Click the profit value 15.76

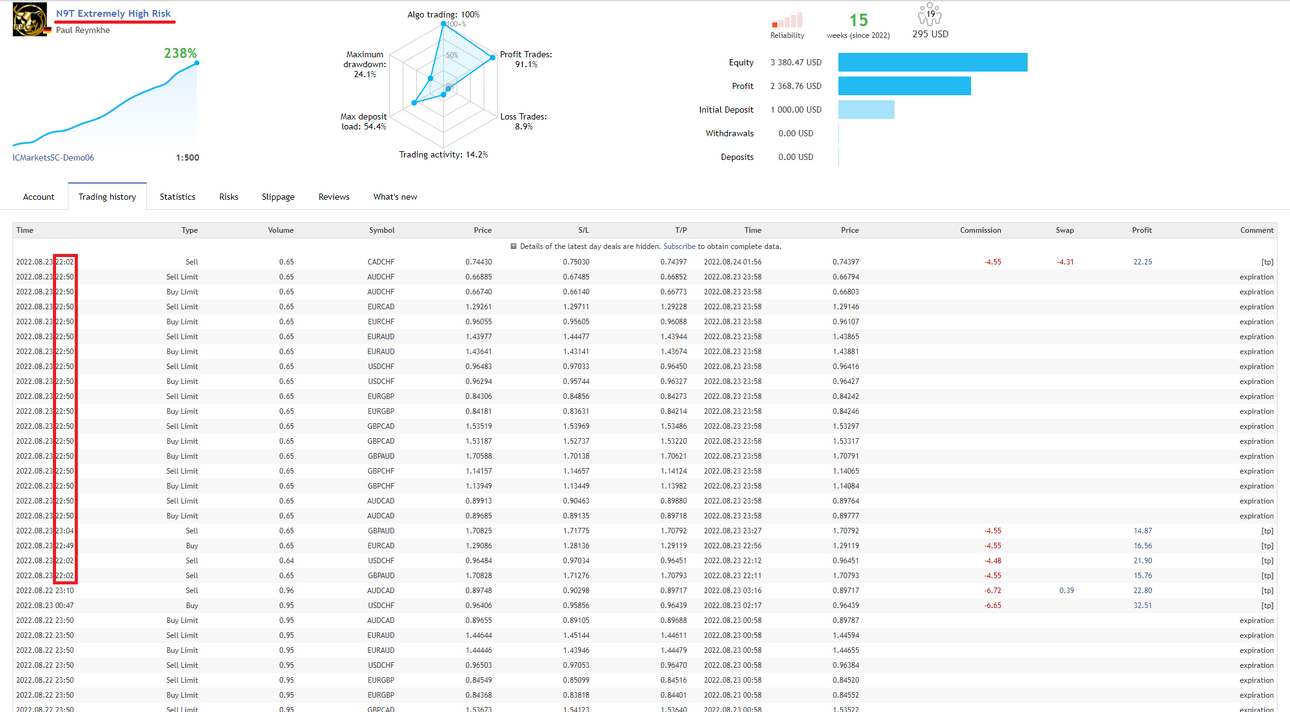click(1142, 576)
